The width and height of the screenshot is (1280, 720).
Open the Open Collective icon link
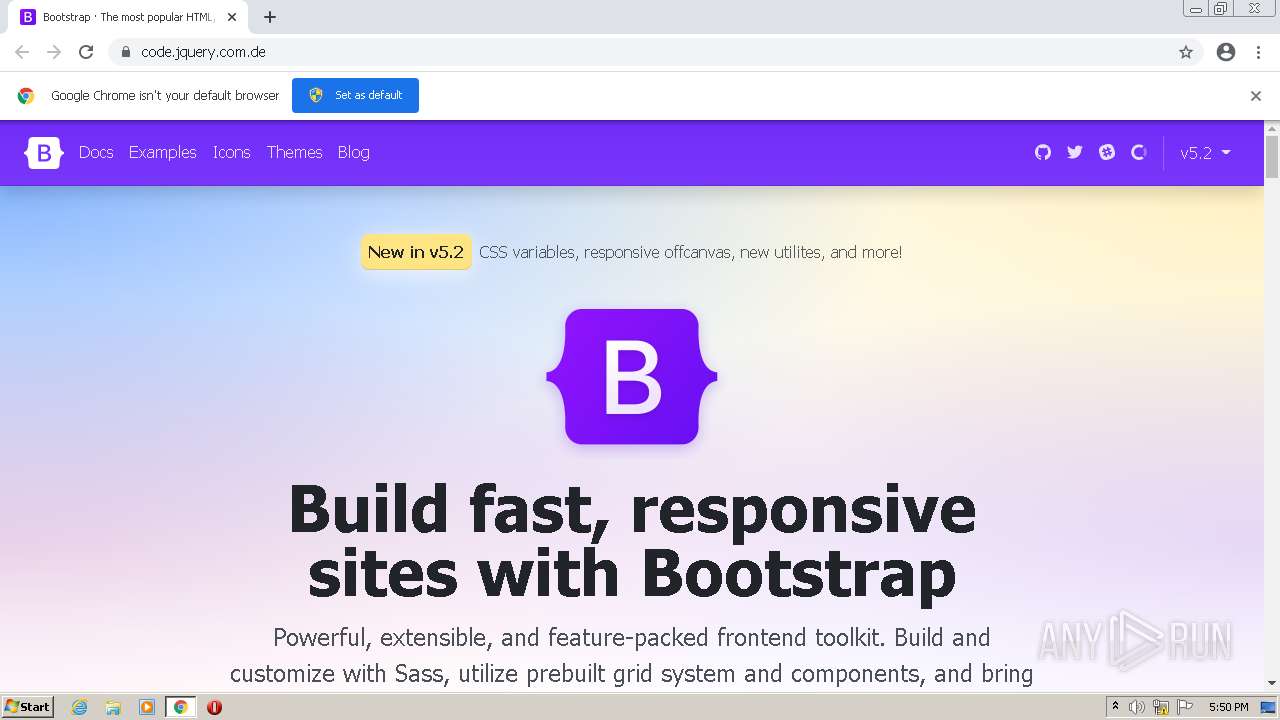point(1138,152)
